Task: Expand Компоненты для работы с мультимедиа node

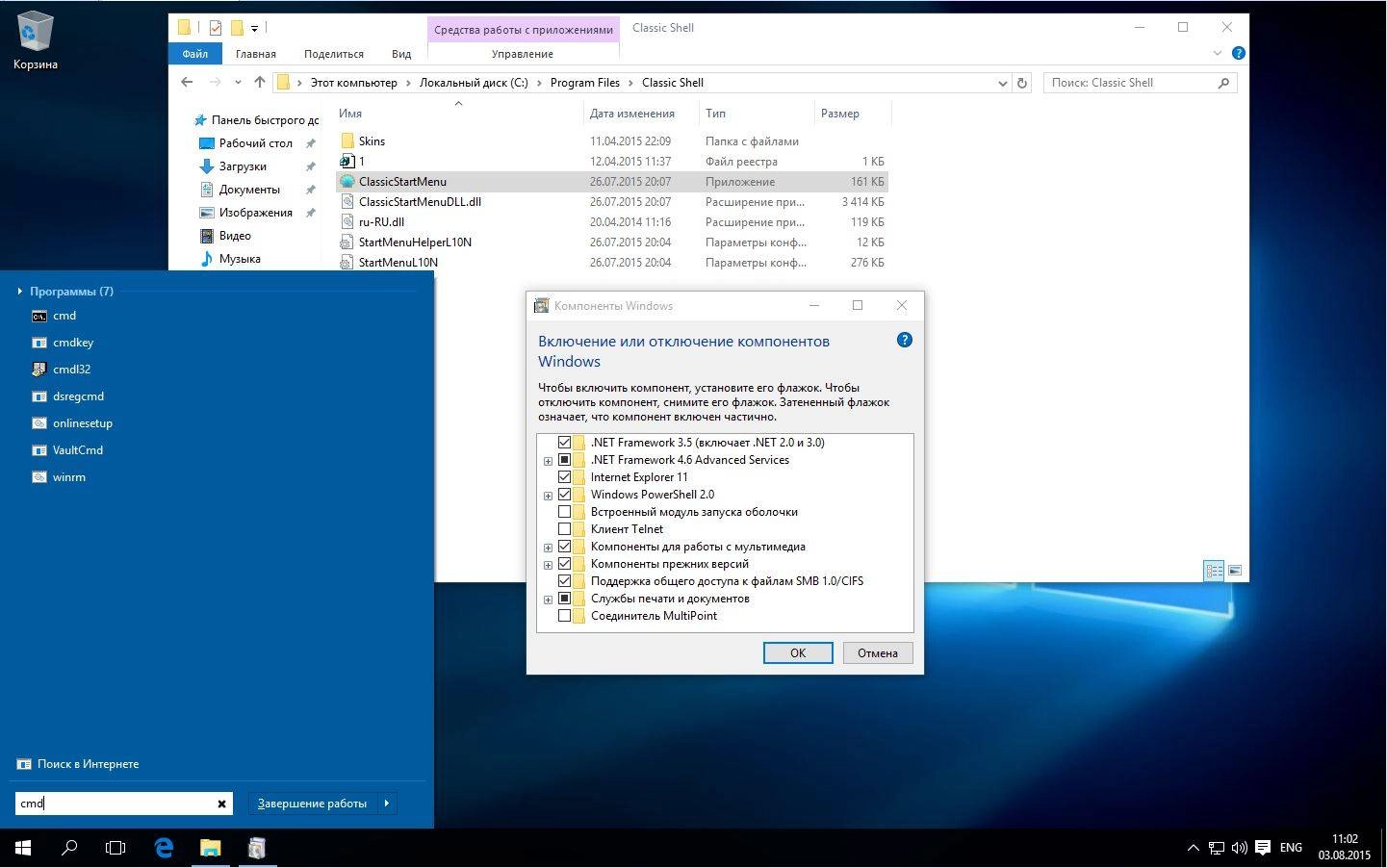Action: (x=549, y=548)
